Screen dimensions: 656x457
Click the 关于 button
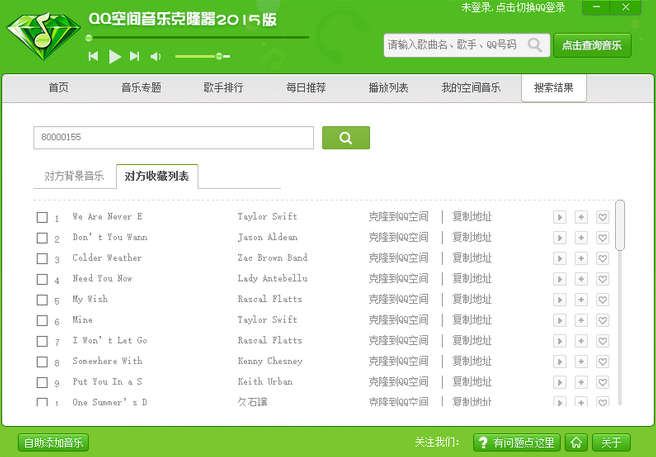(x=611, y=442)
